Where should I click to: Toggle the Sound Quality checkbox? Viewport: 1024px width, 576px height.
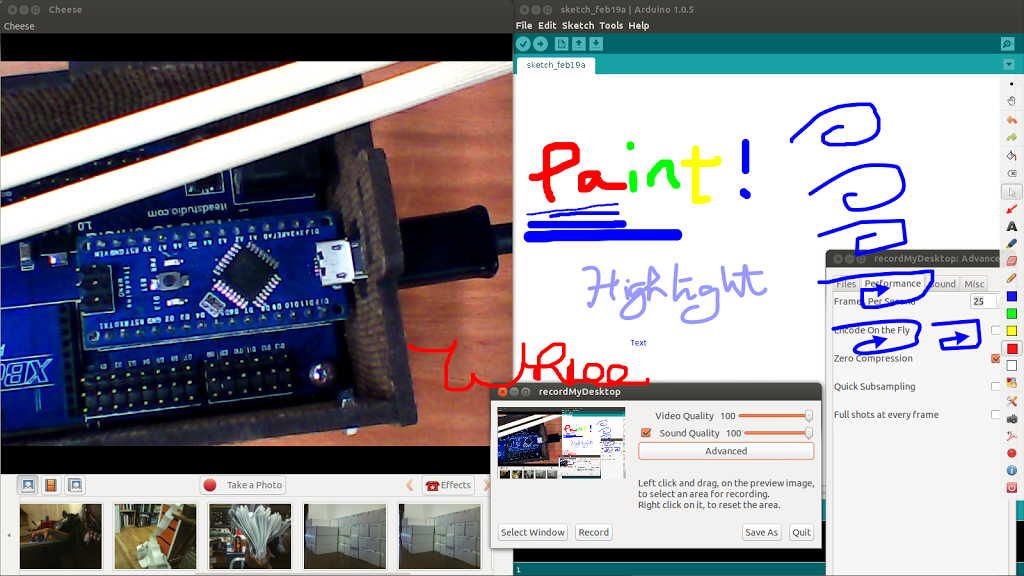[645, 433]
